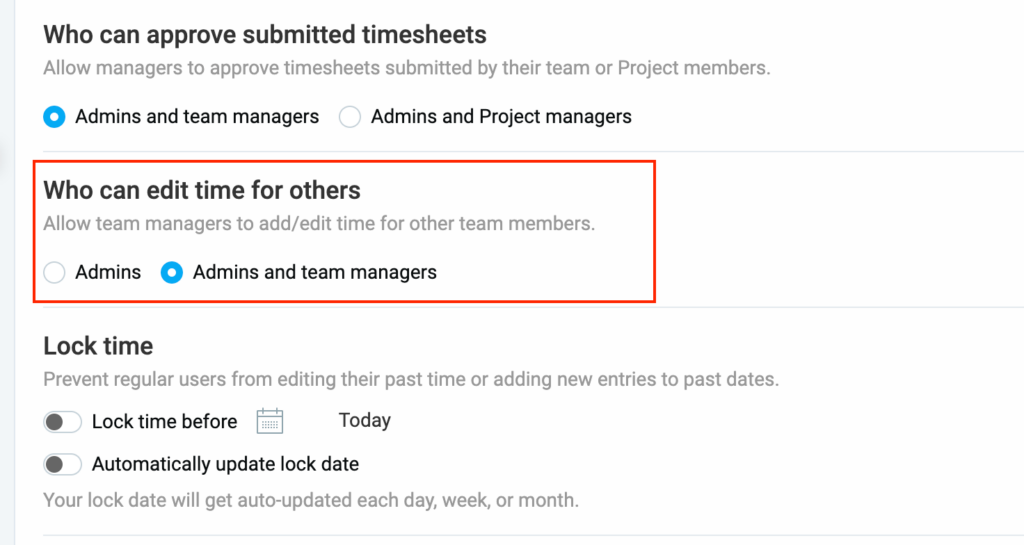Image resolution: width=1024 pixels, height=545 pixels.
Task: Select "Admins and team managers" radio for timesheet approval
Action: 54,117
